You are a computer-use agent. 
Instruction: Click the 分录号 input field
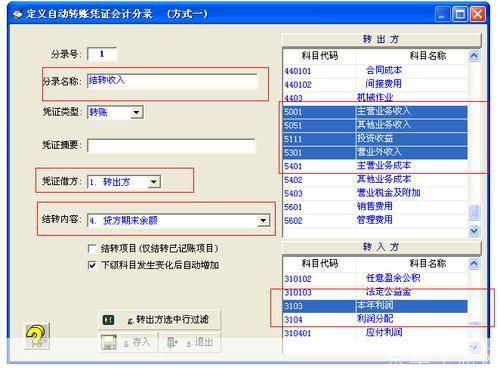[102, 54]
